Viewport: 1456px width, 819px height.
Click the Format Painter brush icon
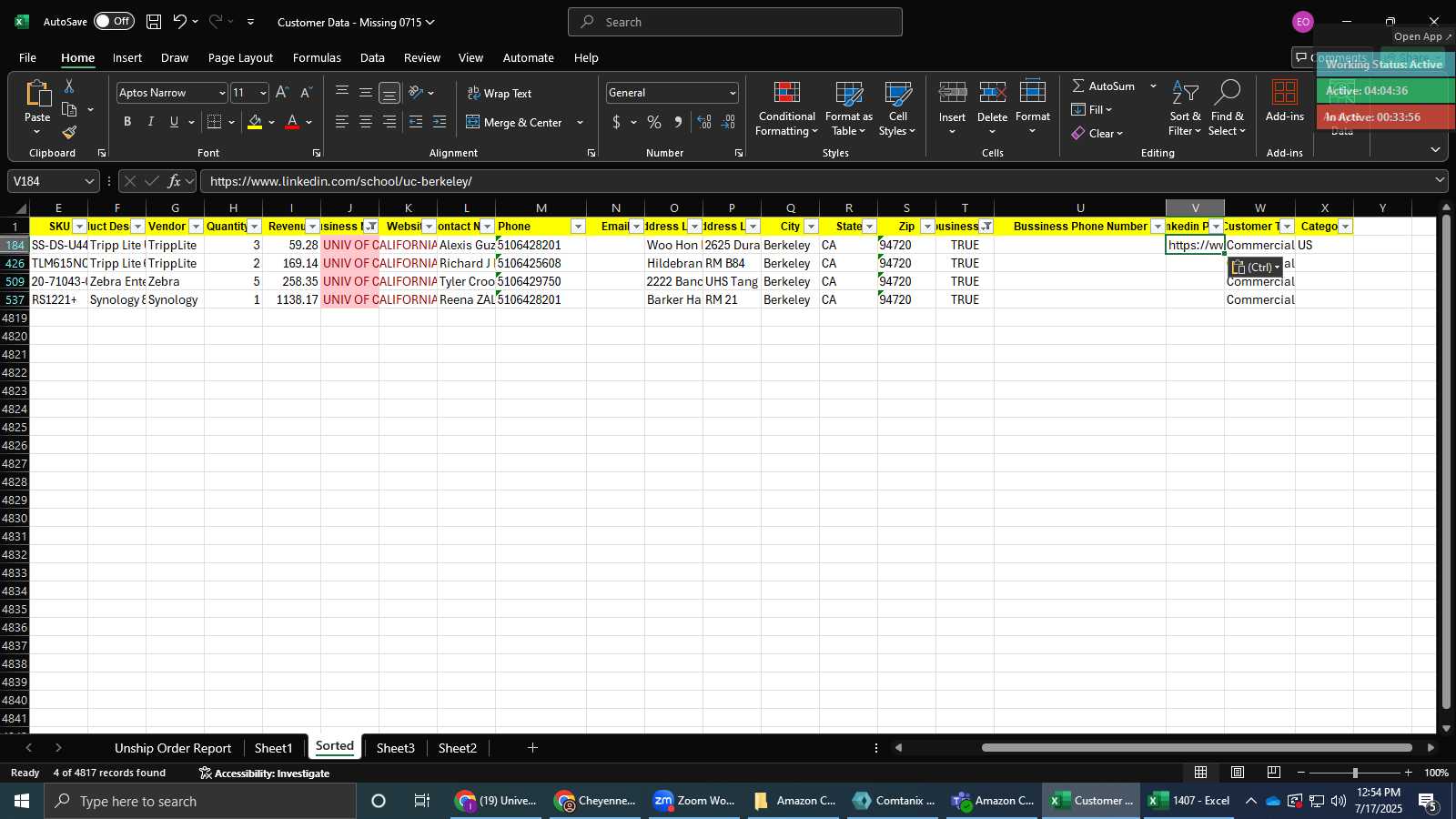[69, 133]
